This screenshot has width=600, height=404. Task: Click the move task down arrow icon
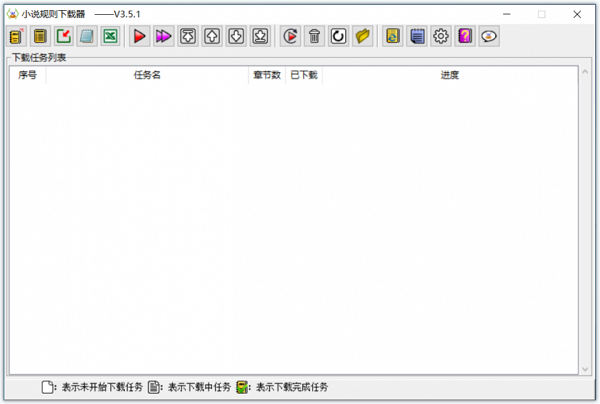click(235, 37)
